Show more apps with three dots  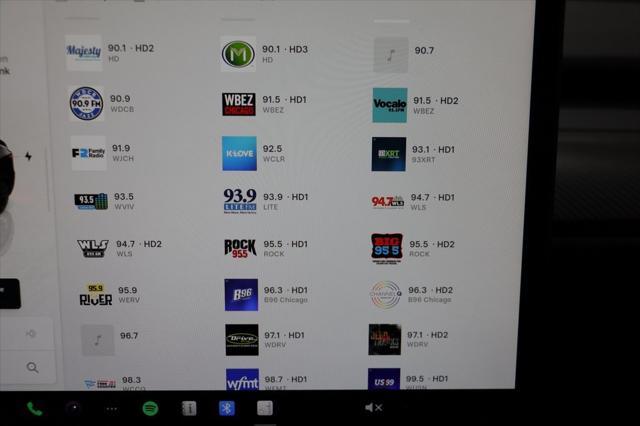click(112, 408)
